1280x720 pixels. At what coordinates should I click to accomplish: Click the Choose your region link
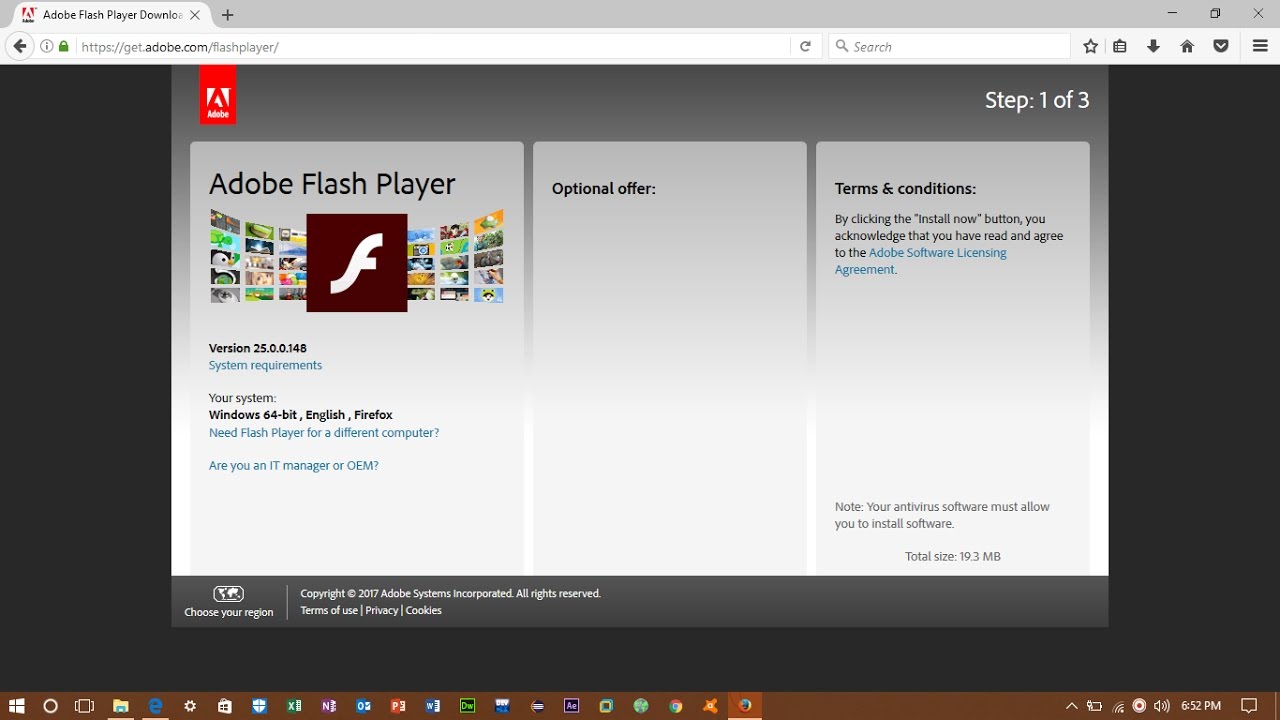(228, 612)
